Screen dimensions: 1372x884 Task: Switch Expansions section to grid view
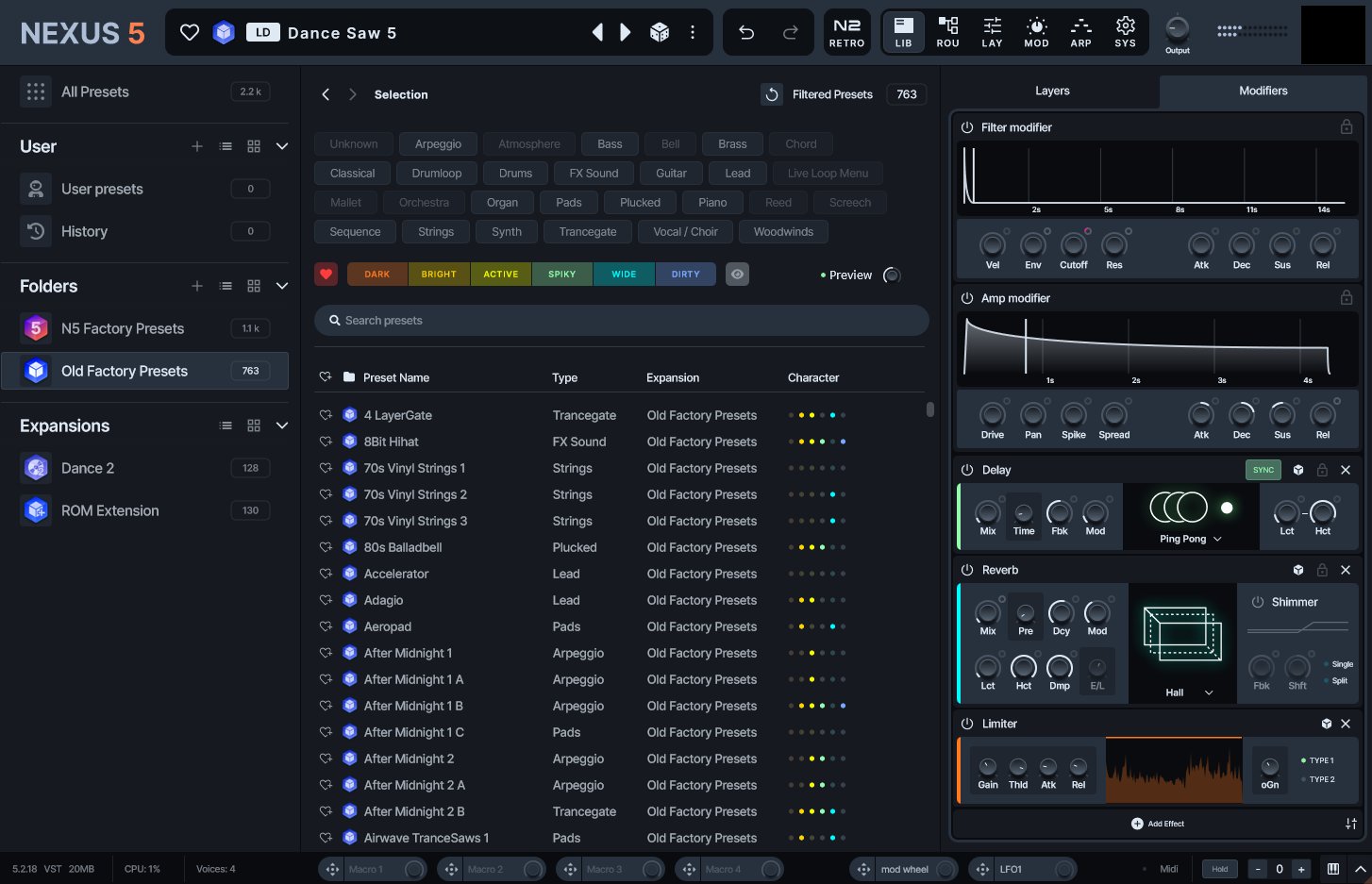point(254,425)
